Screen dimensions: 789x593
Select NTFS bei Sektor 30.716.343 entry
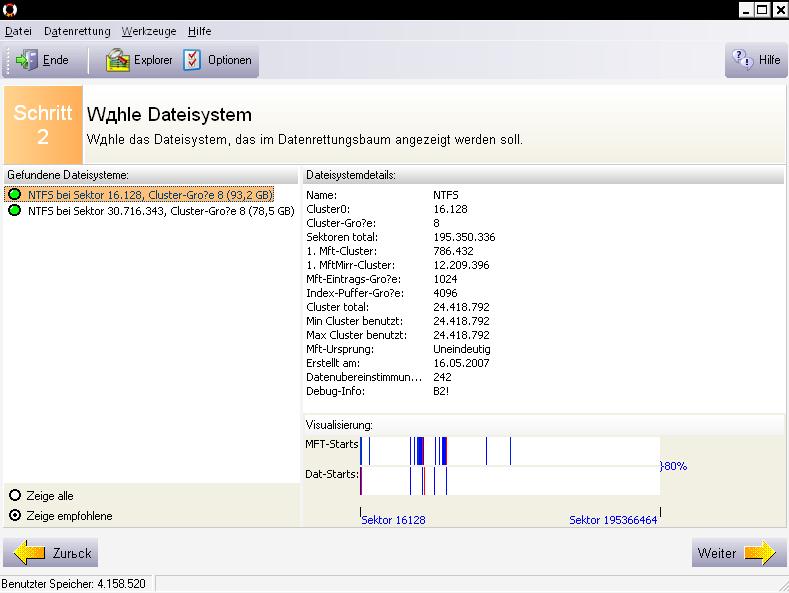point(160,211)
